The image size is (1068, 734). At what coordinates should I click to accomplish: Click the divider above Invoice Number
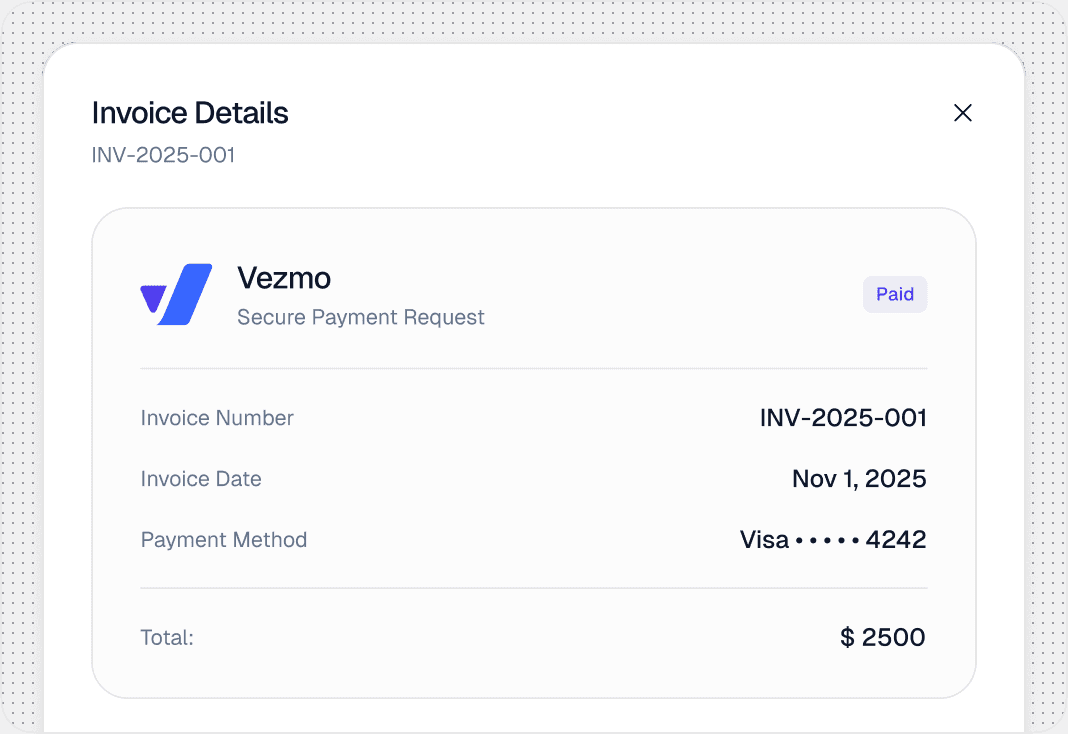534,368
